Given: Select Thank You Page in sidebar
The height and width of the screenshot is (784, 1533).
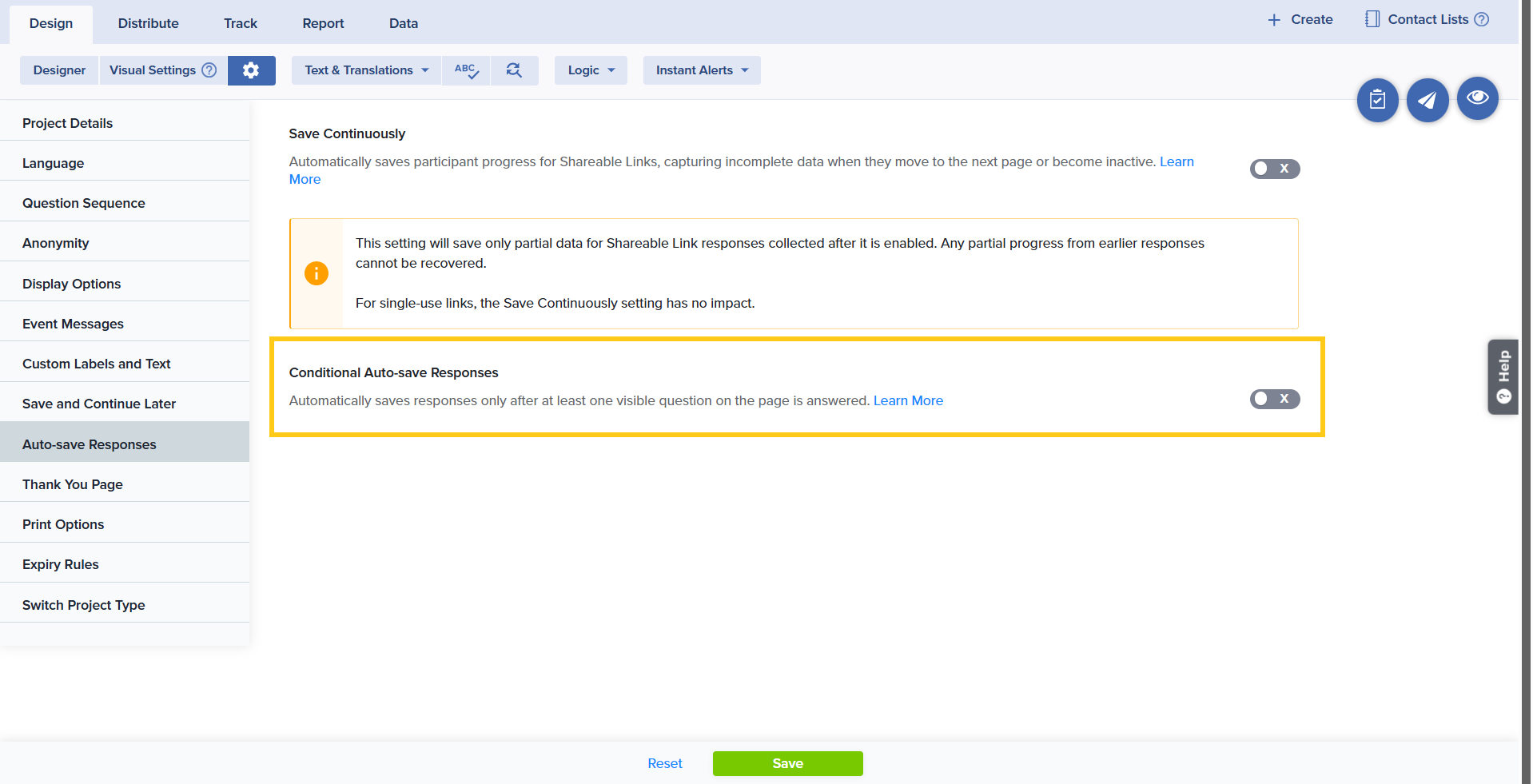Looking at the screenshot, I should click(73, 484).
